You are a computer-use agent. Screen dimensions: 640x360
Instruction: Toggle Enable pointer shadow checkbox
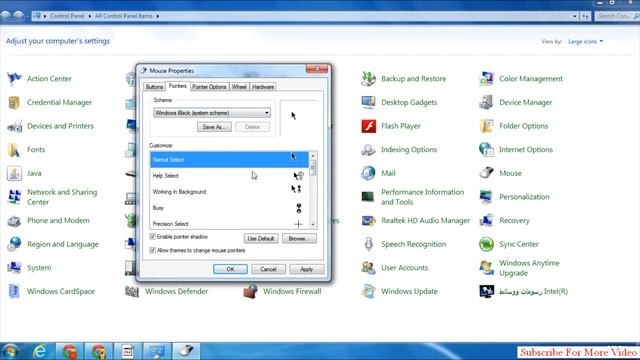[153, 237]
